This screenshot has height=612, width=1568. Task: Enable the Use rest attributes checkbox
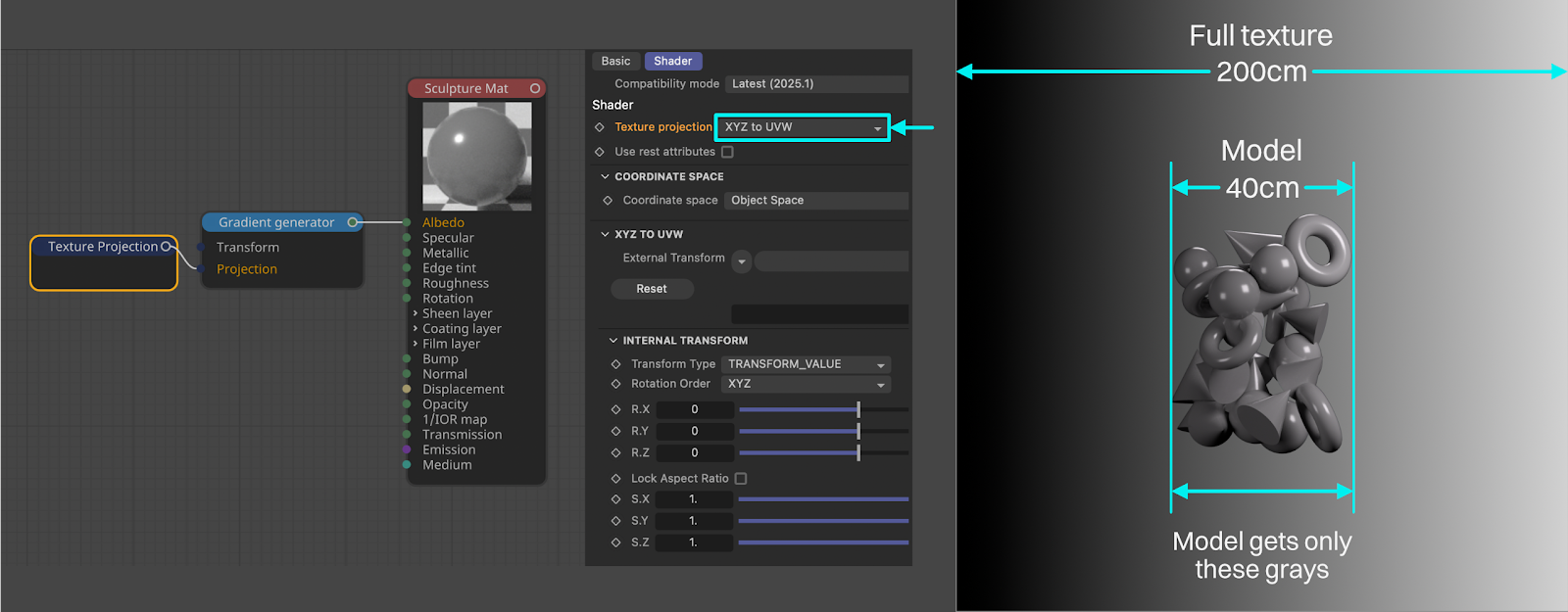point(727,152)
